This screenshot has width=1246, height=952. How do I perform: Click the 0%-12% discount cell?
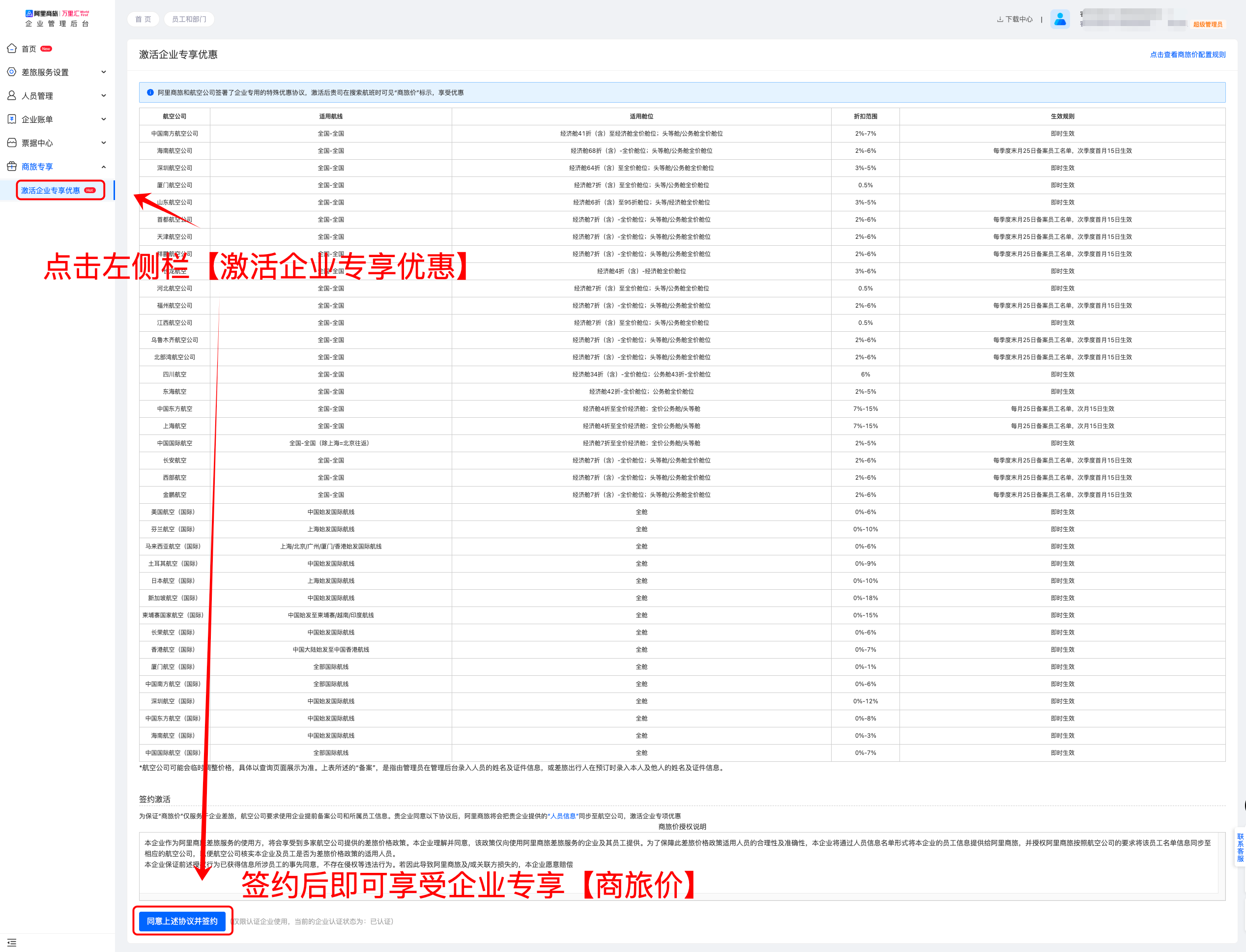865,701
